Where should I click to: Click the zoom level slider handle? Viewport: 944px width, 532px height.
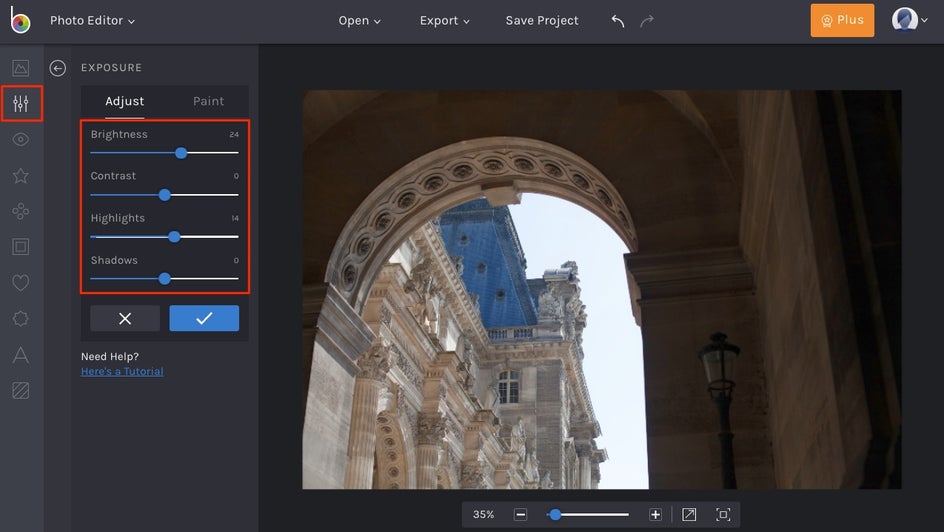click(555, 515)
